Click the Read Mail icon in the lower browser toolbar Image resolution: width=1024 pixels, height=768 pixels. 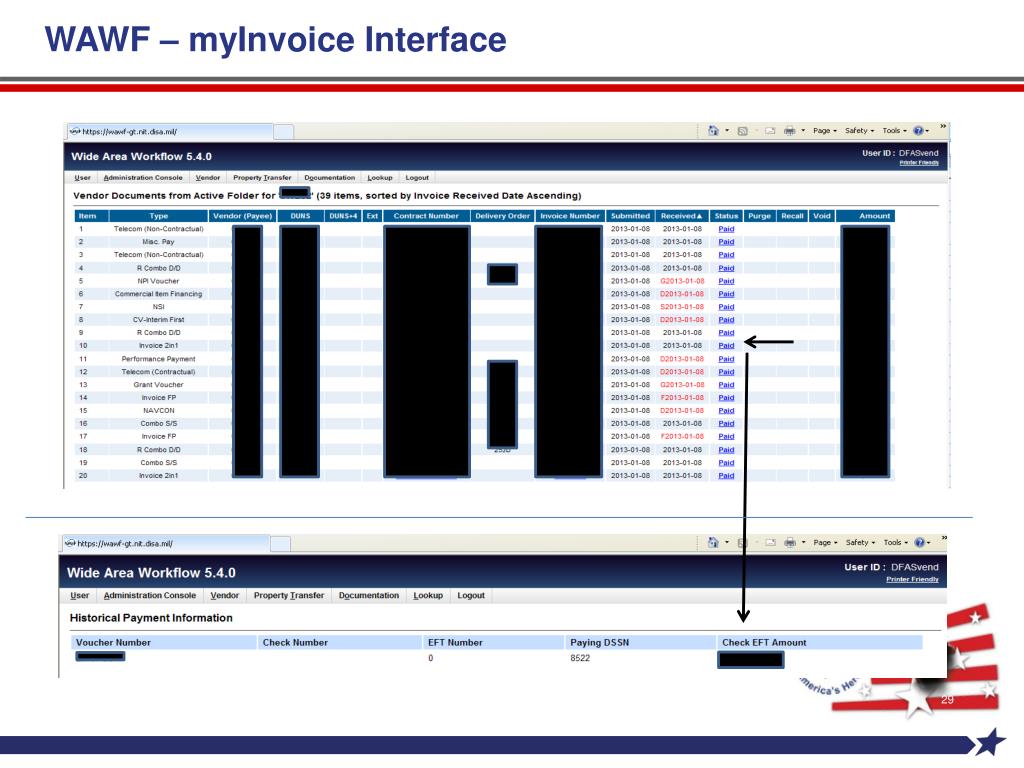[771, 542]
